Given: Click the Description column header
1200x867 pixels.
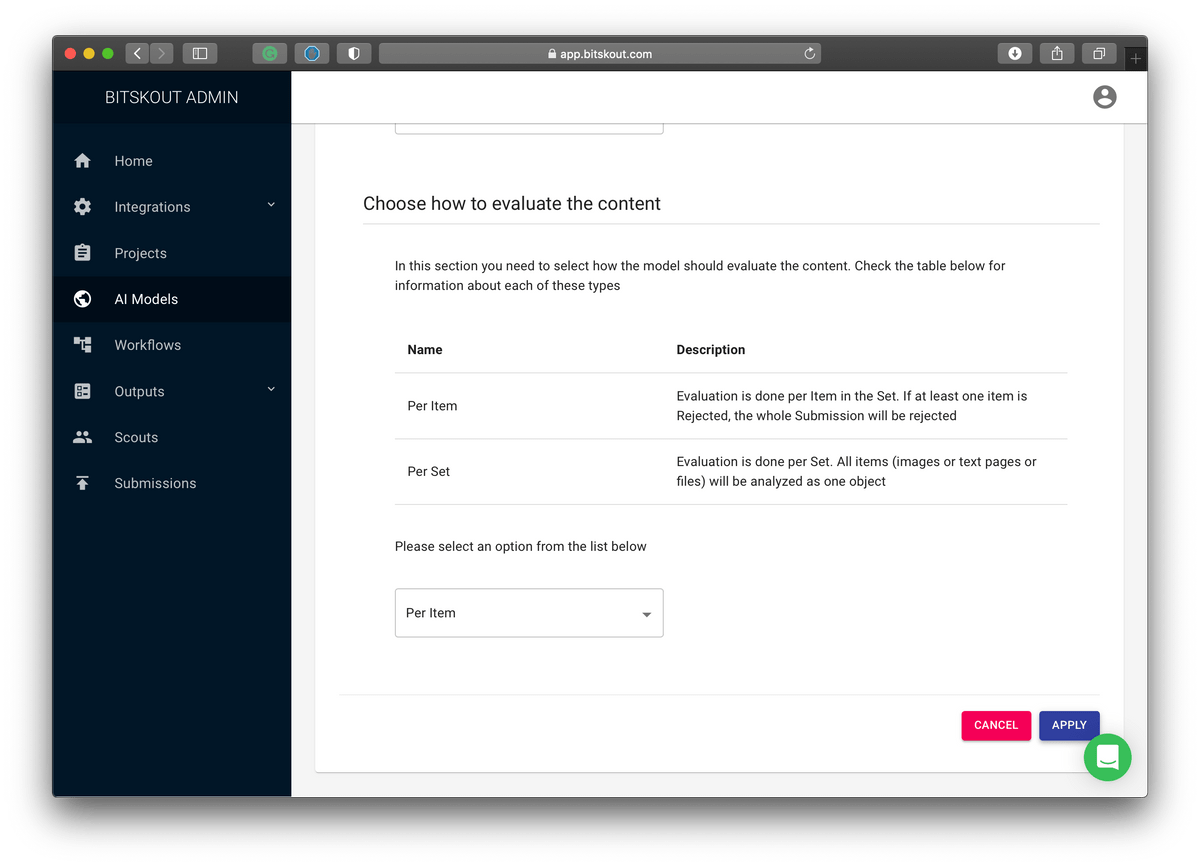Looking at the screenshot, I should click(x=711, y=350).
